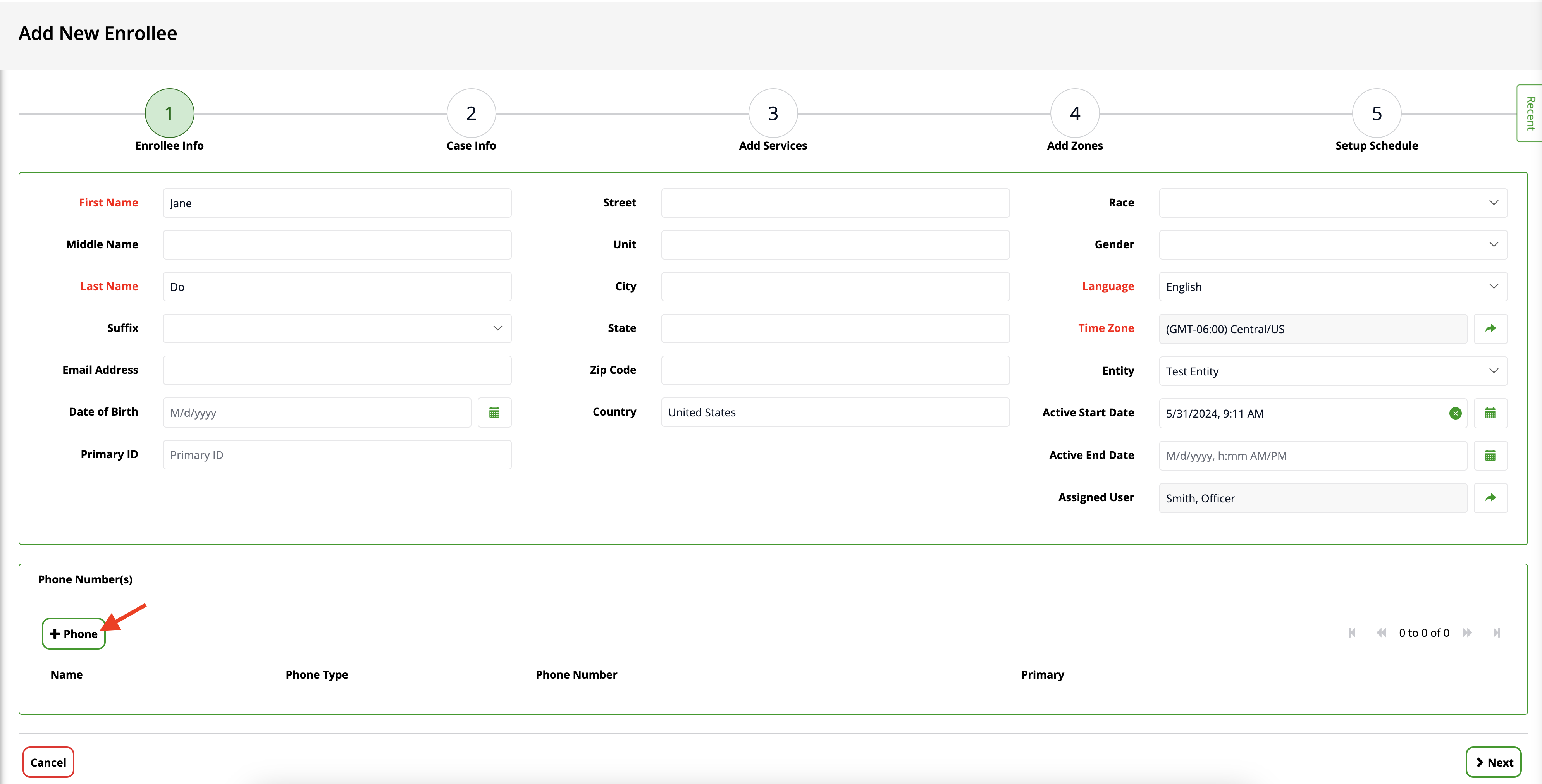The height and width of the screenshot is (784, 1542).
Task: Open Active End Date calendar icon
Action: pyautogui.click(x=1490, y=456)
